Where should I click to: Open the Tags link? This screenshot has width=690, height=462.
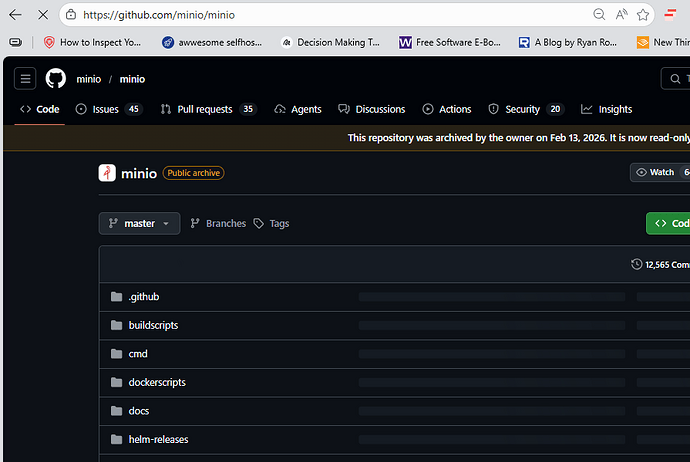point(271,223)
